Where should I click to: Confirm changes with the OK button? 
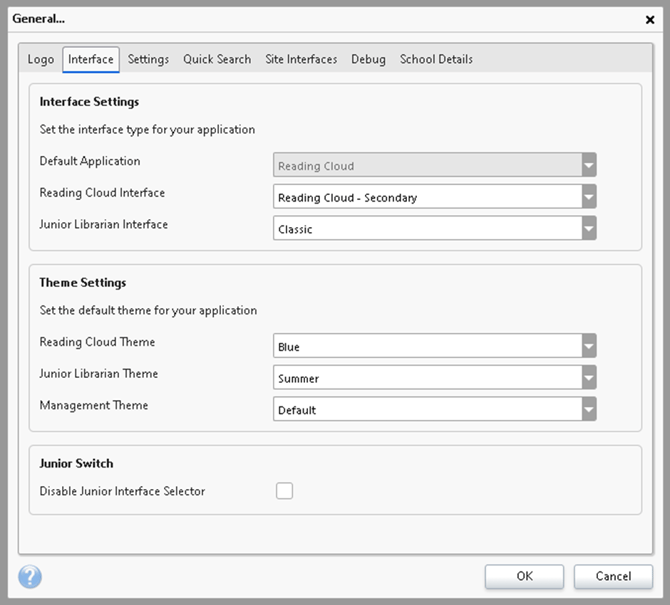[x=524, y=576]
